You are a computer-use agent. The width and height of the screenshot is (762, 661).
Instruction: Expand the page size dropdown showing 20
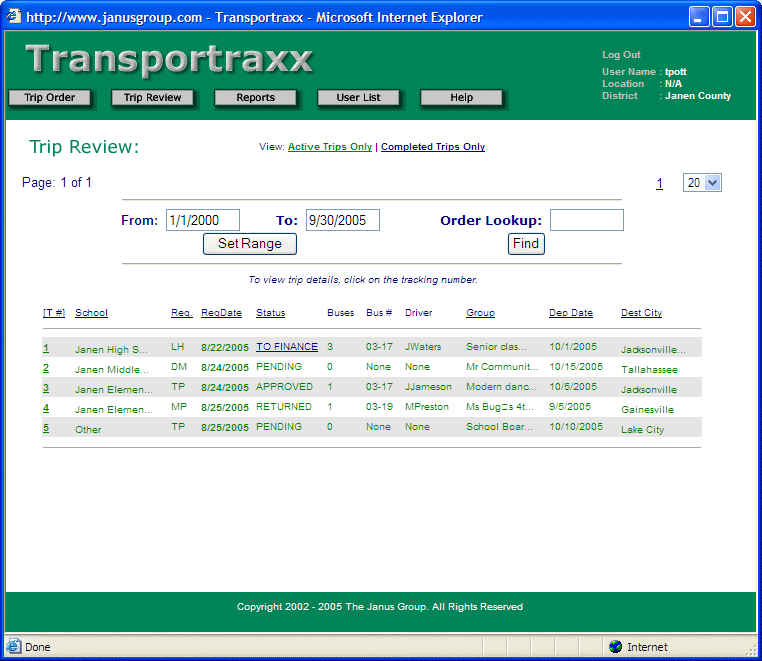(x=702, y=183)
